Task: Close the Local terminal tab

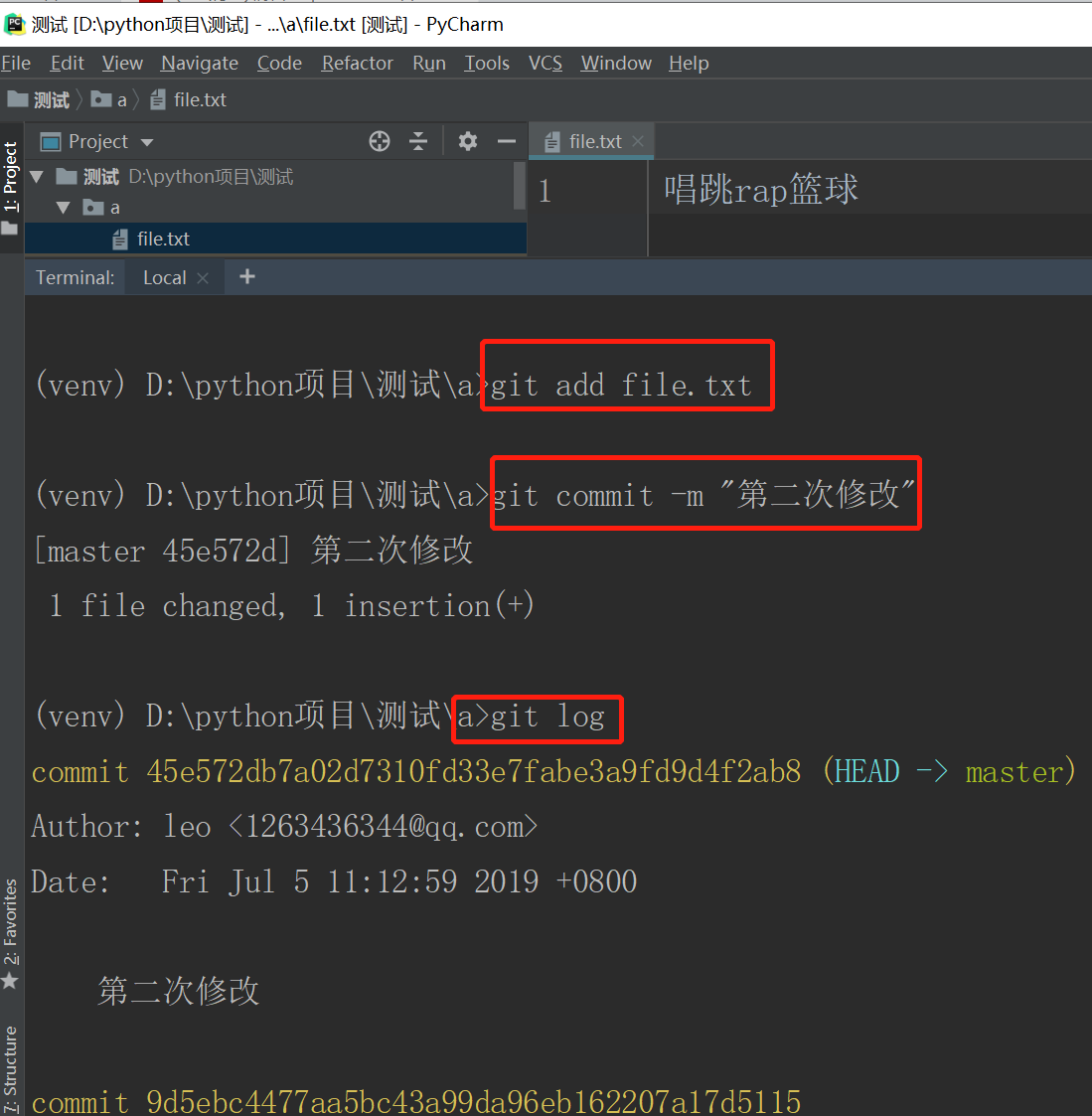Action: tap(203, 277)
